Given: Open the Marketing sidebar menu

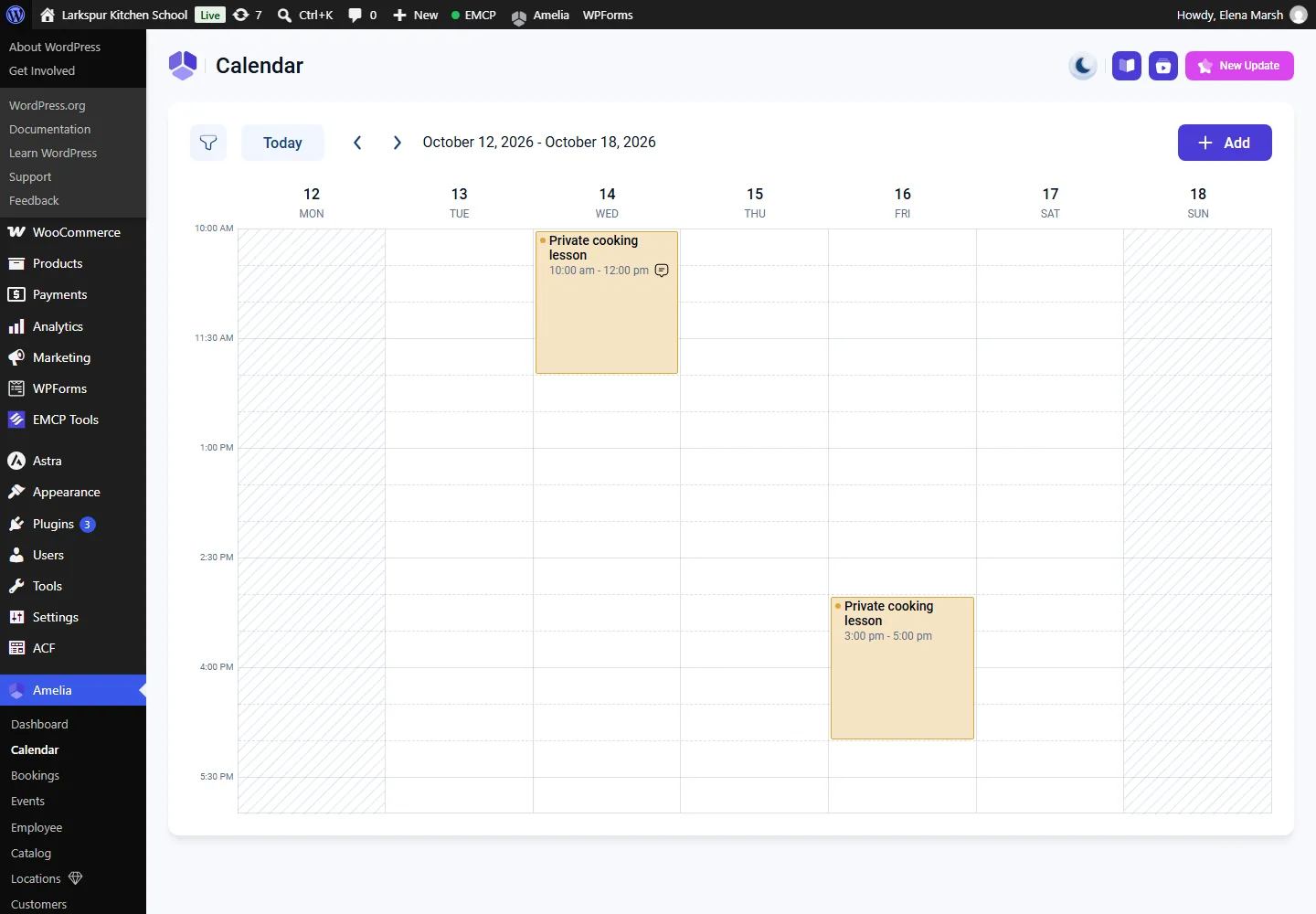Looking at the screenshot, I should [73, 357].
